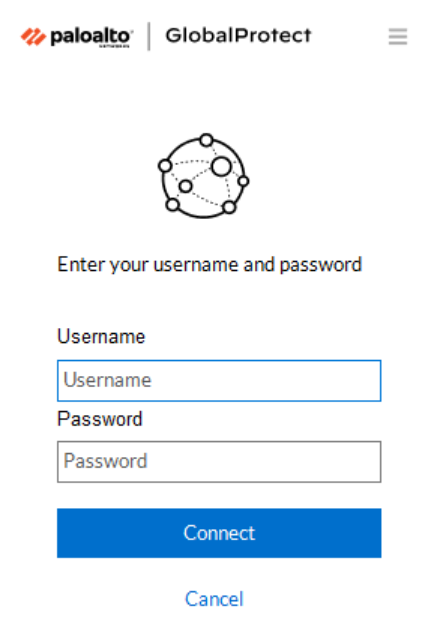The width and height of the screenshot is (431, 631).
Task: Click the paloalto networks wordmark
Action: (91, 38)
